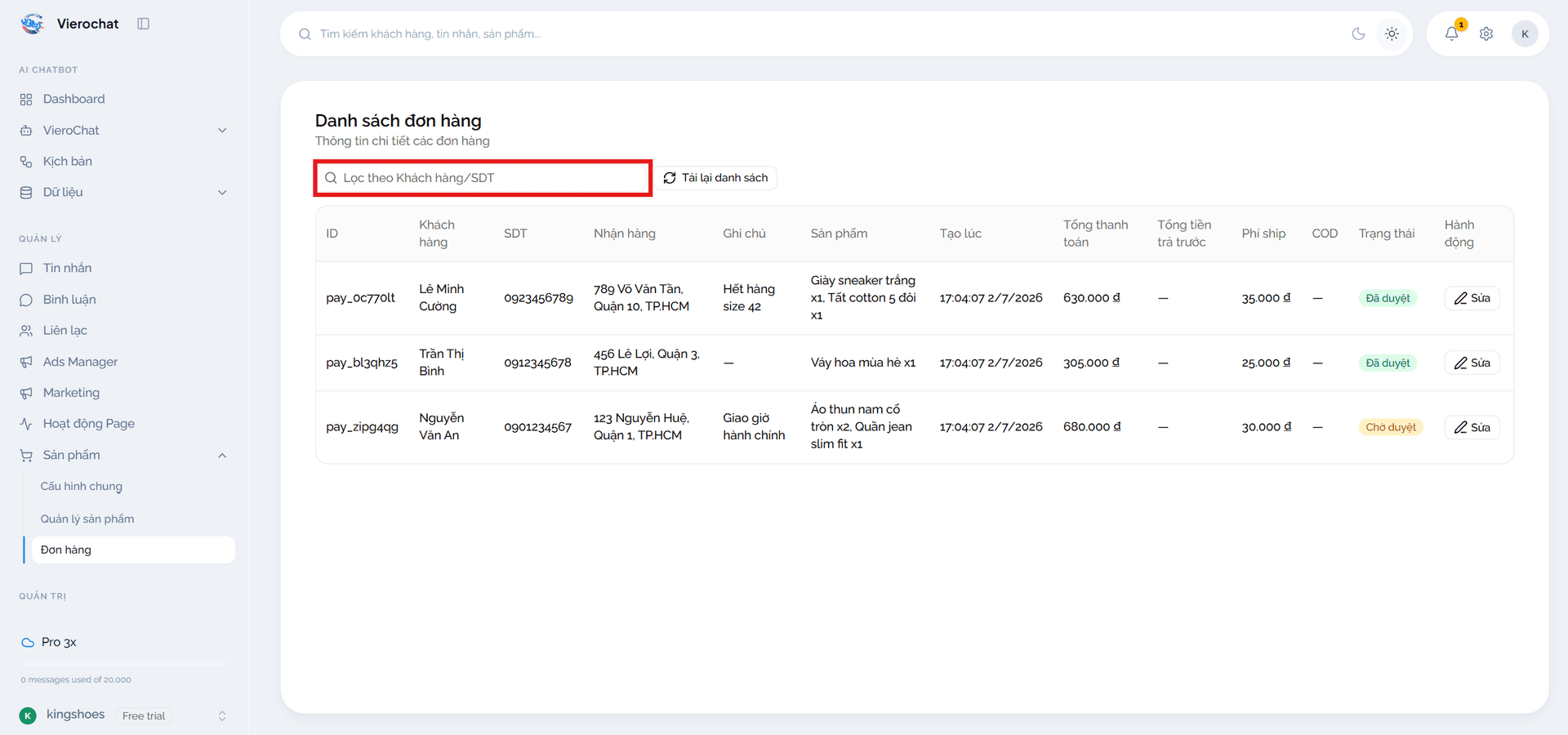Click the Vierochat logo

coord(33,24)
